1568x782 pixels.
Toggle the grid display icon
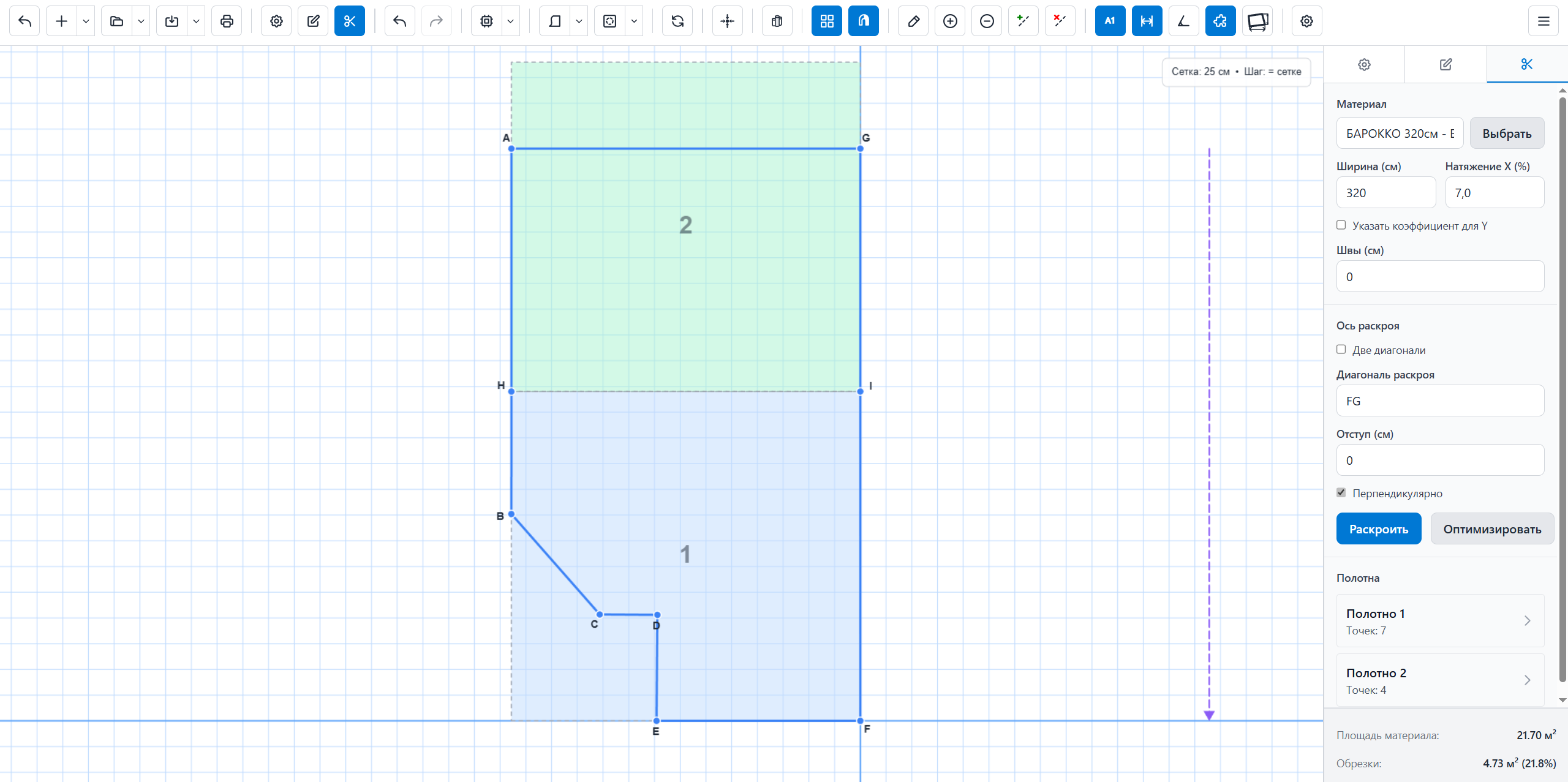pyautogui.click(x=826, y=21)
